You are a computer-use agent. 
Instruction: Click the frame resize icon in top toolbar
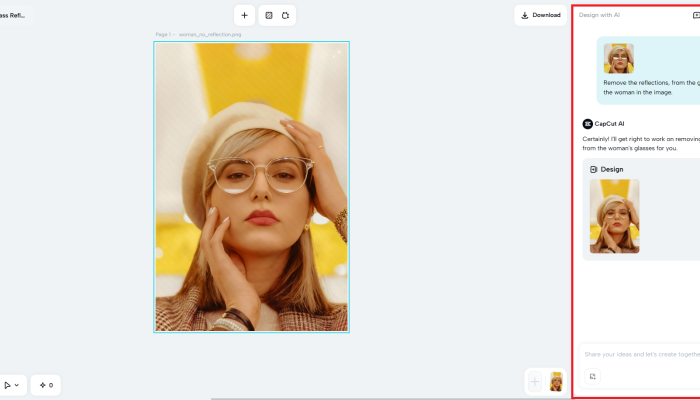[x=267, y=15]
